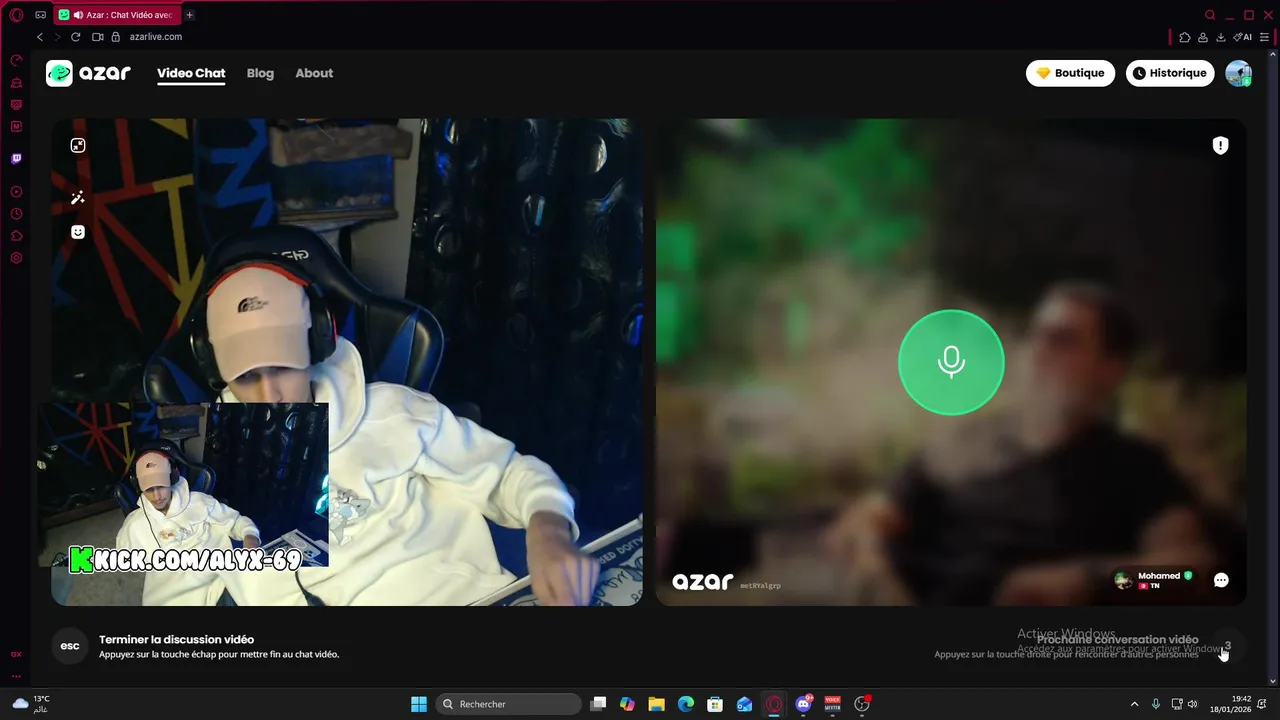
Task: Open the About page
Action: click(x=314, y=73)
